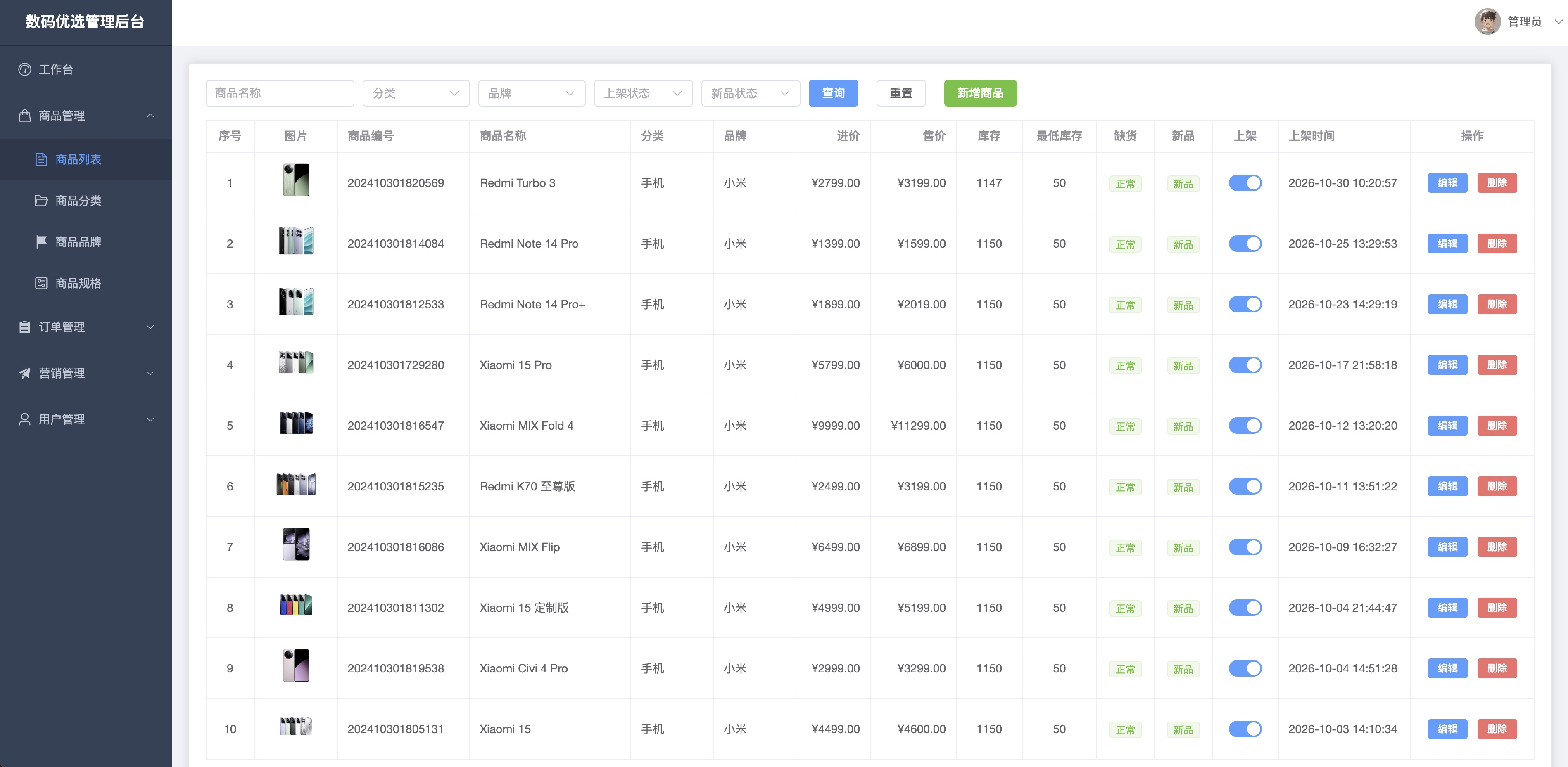Expand the 订单管理 menu chevron
This screenshot has width=1568, height=767.
coord(150,327)
